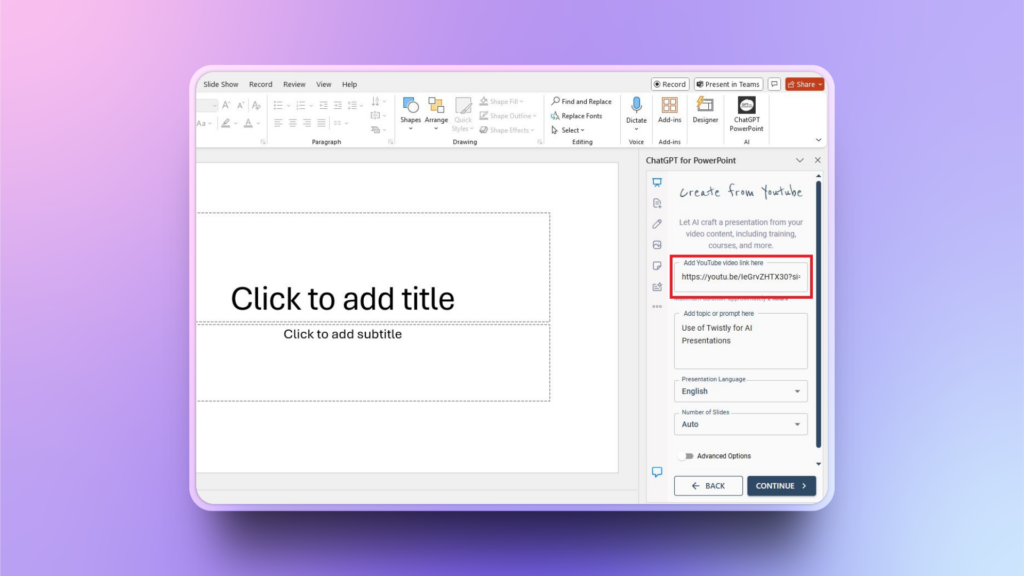
Task: Open Paragraph dialog launcher
Action: pyautogui.click(x=391, y=142)
